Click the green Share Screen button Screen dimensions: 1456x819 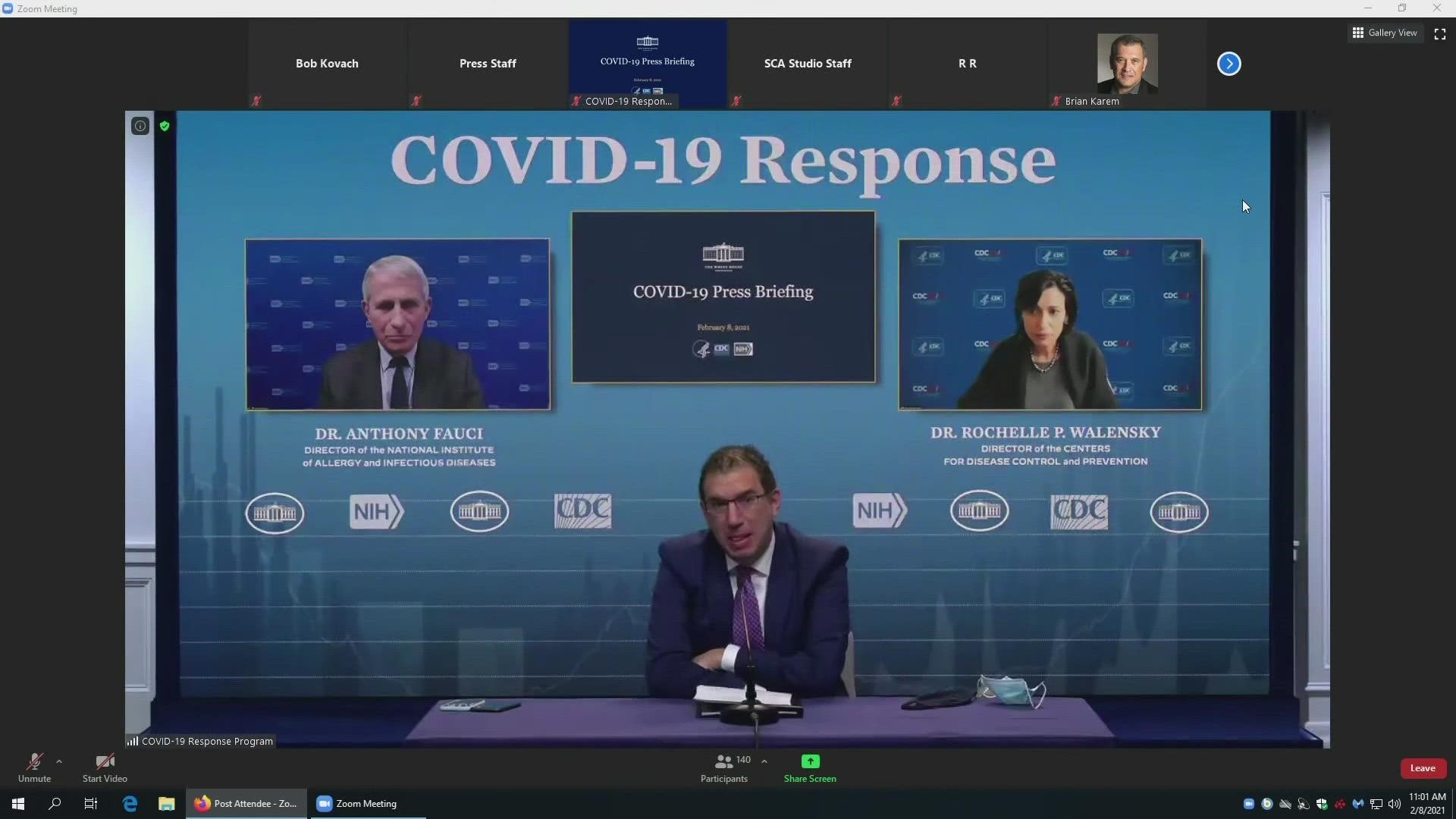point(810,767)
